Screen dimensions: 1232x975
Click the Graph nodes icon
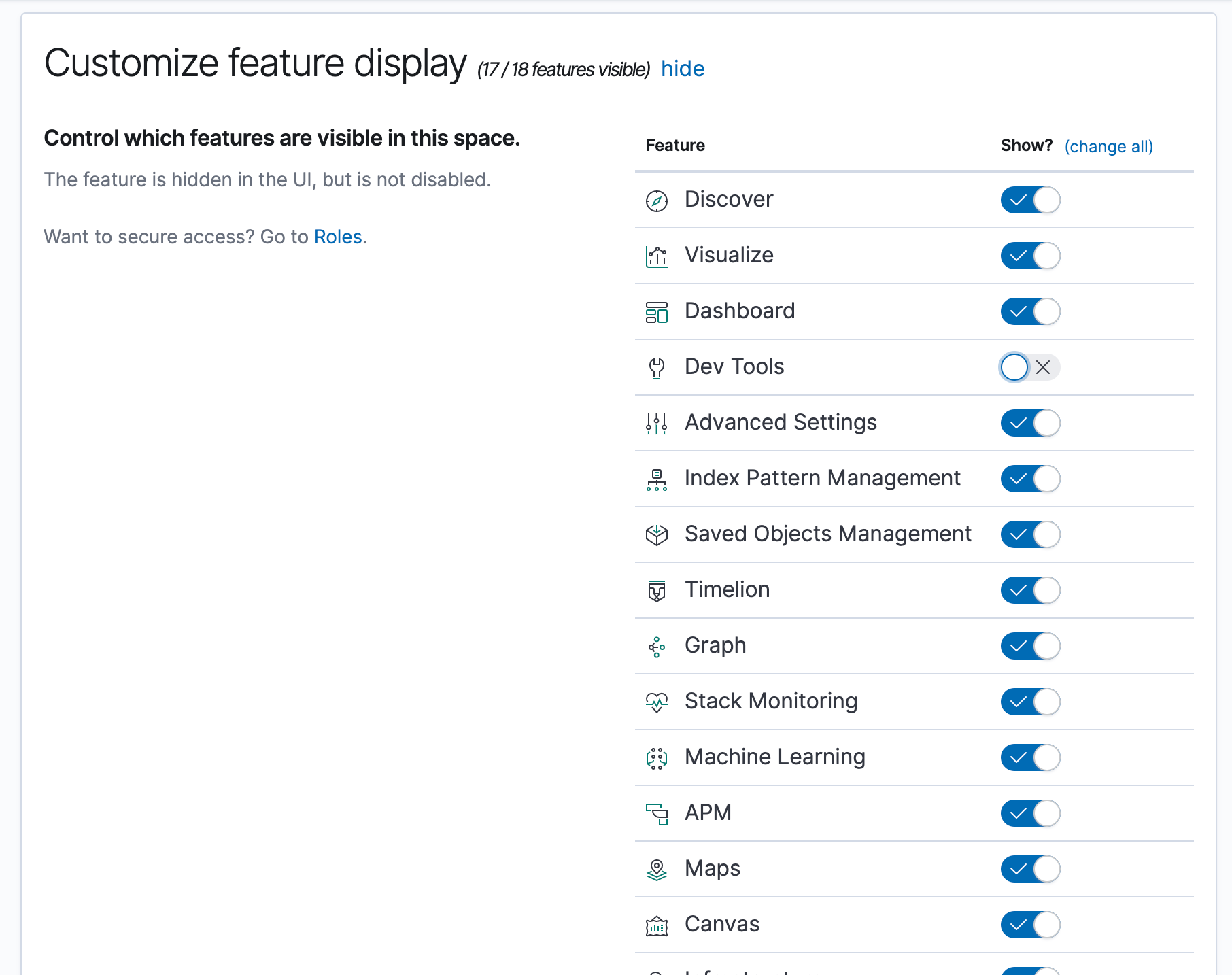click(656, 647)
